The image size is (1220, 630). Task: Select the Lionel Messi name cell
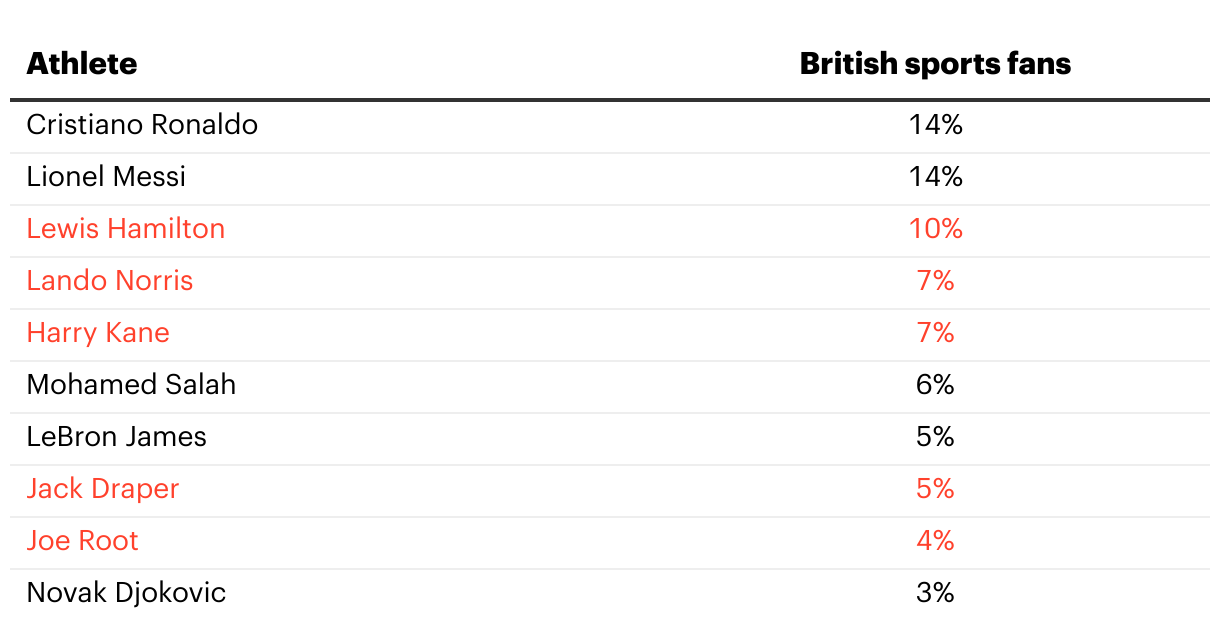point(106,177)
